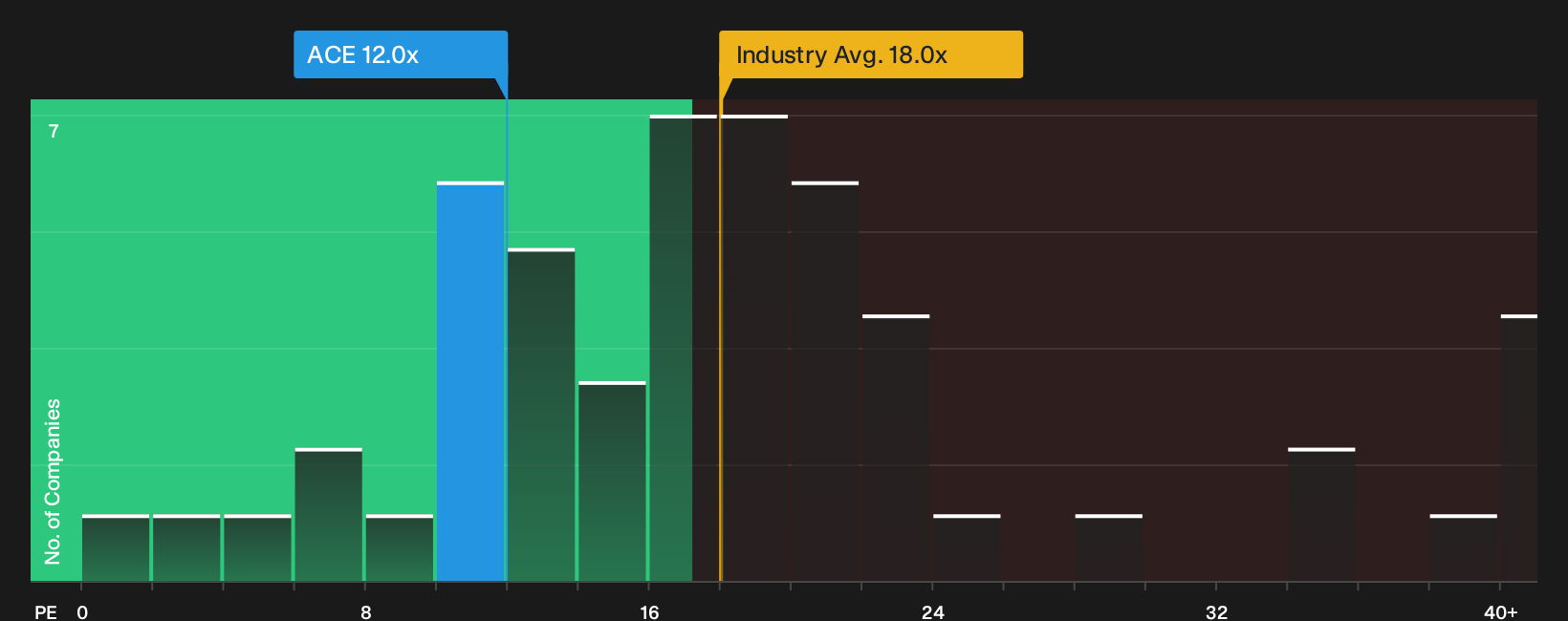Select the short bar starting at PE 4
The width and height of the screenshot is (1568, 621).
257,547
